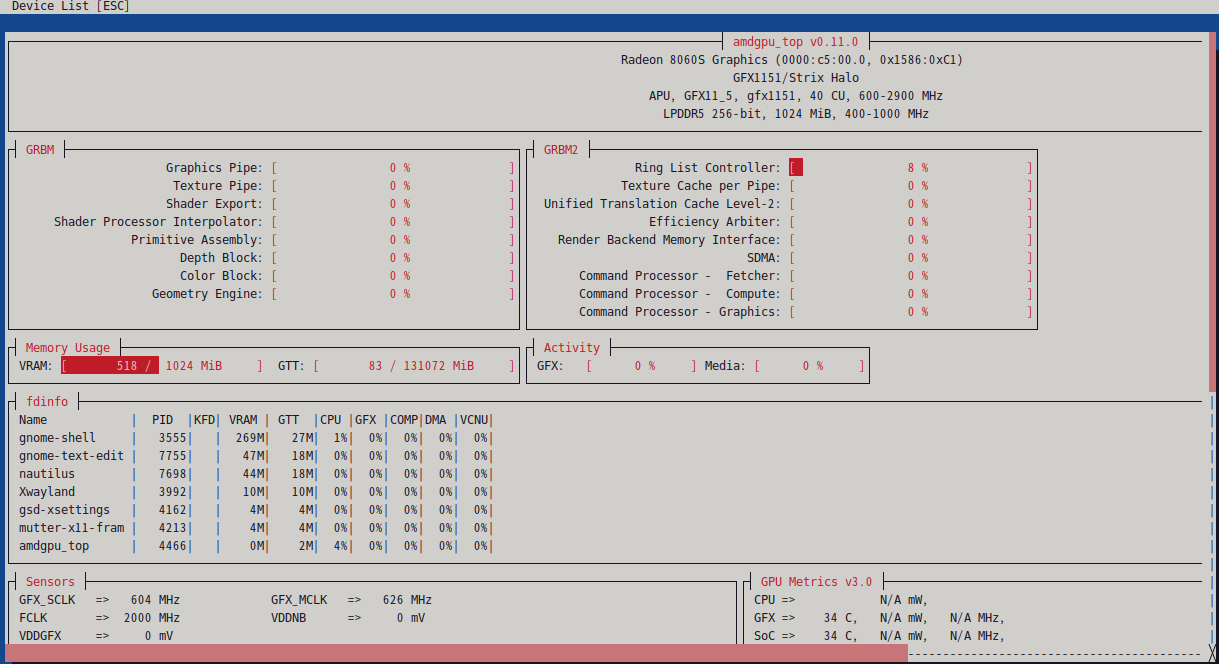
Task: Click Render Backend Memory Interface label
Action: 669,240
